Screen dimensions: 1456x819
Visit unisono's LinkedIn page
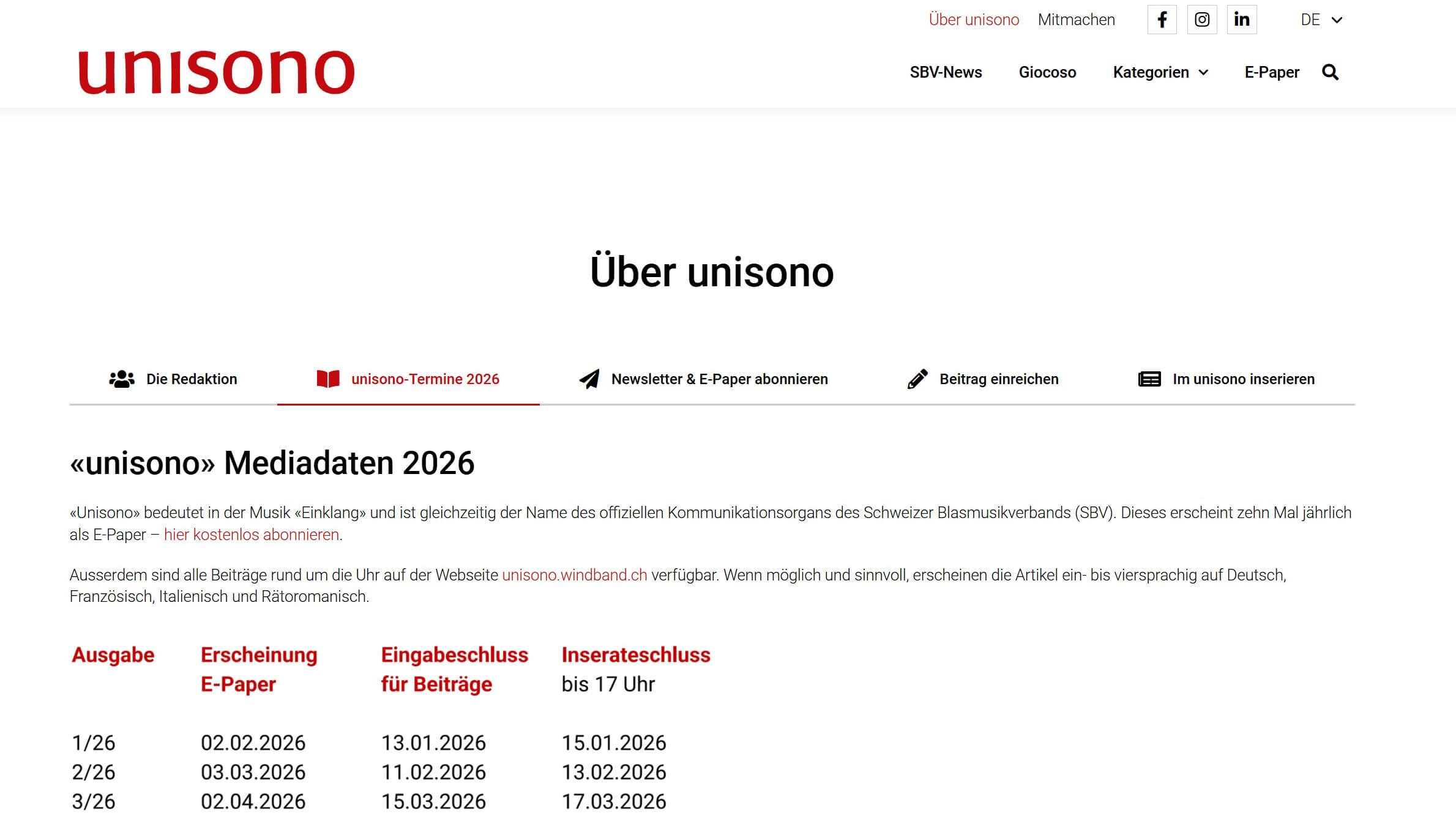click(1242, 19)
